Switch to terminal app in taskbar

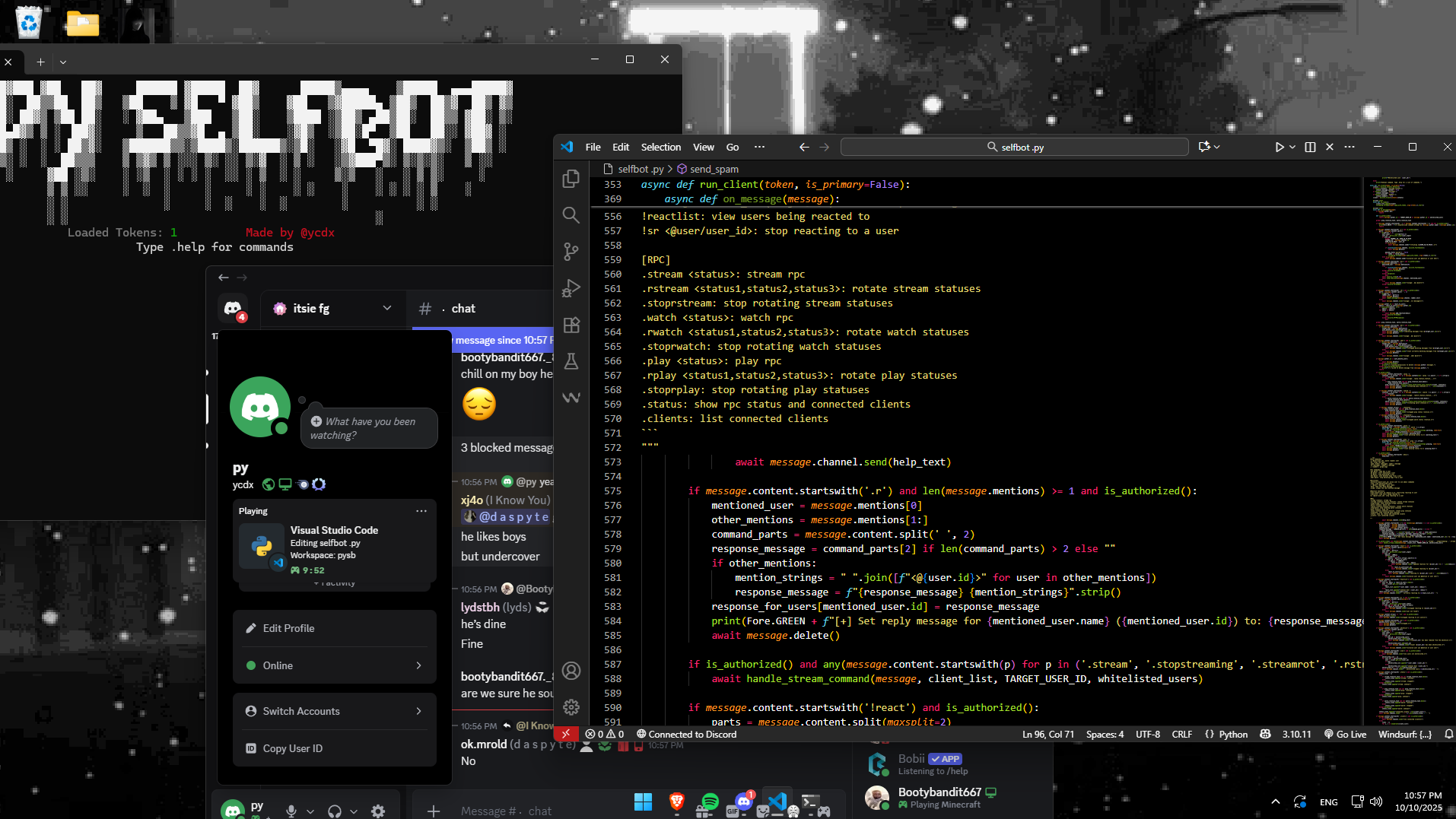(810, 802)
